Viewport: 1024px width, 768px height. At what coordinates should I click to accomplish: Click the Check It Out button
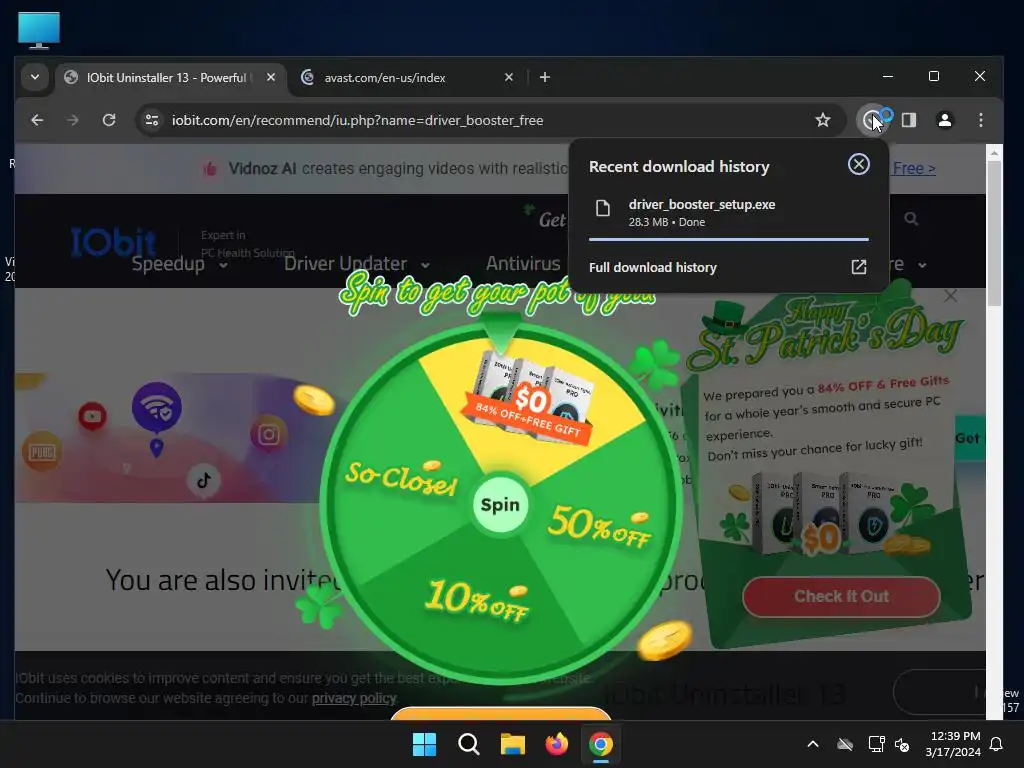click(841, 596)
